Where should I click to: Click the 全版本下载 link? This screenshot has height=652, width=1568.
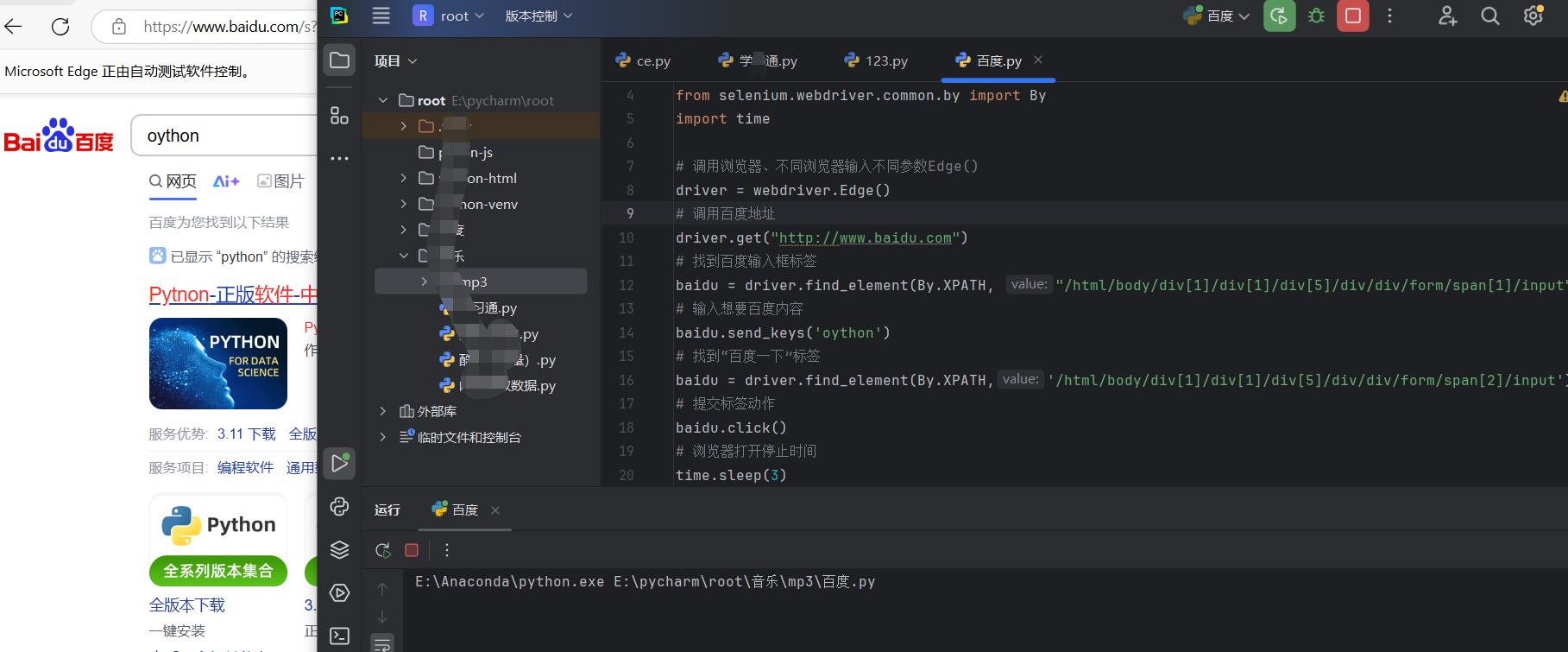click(x=187, y=605)
